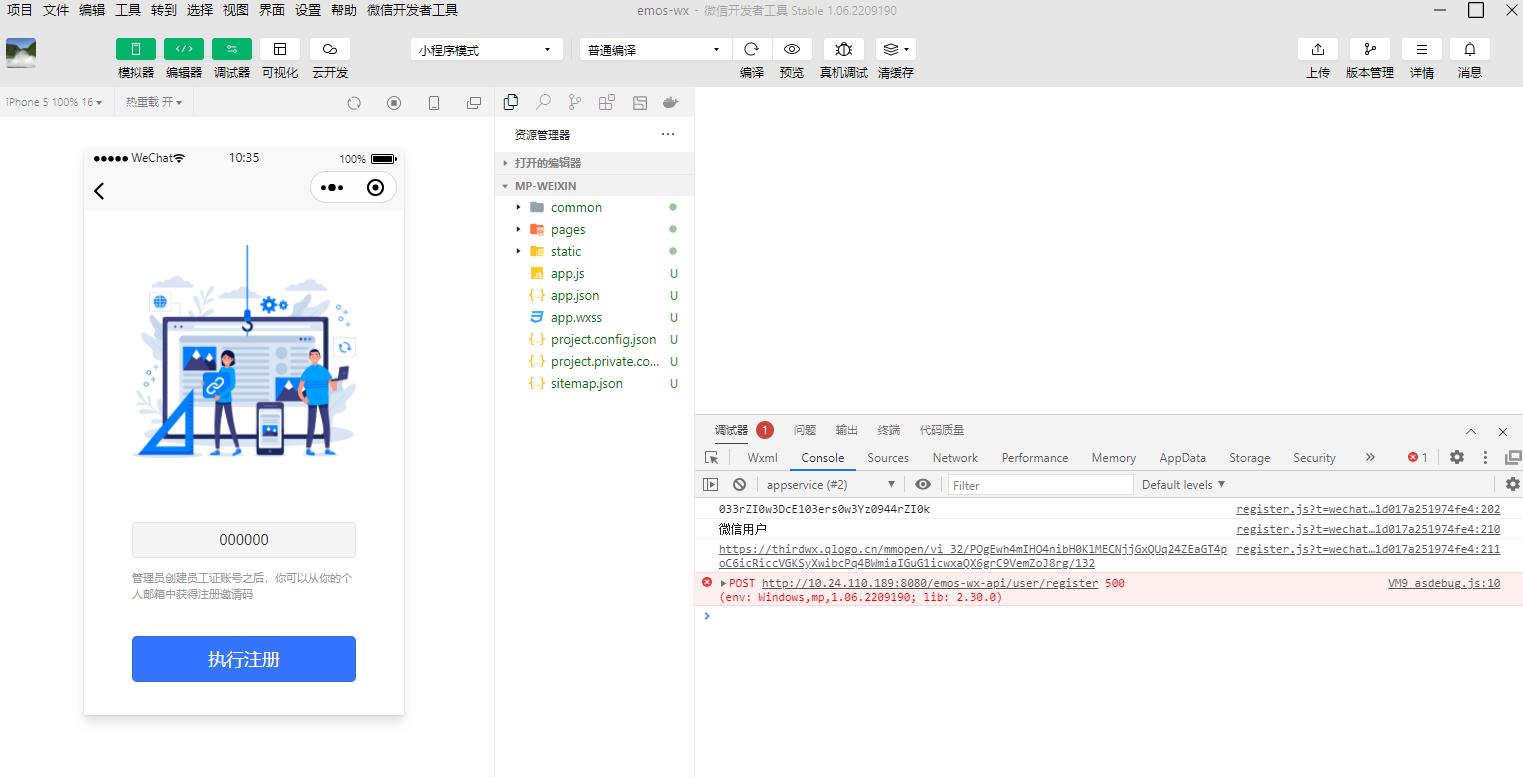Click the 预览 preview eye icon

click(x=792, y=49)
